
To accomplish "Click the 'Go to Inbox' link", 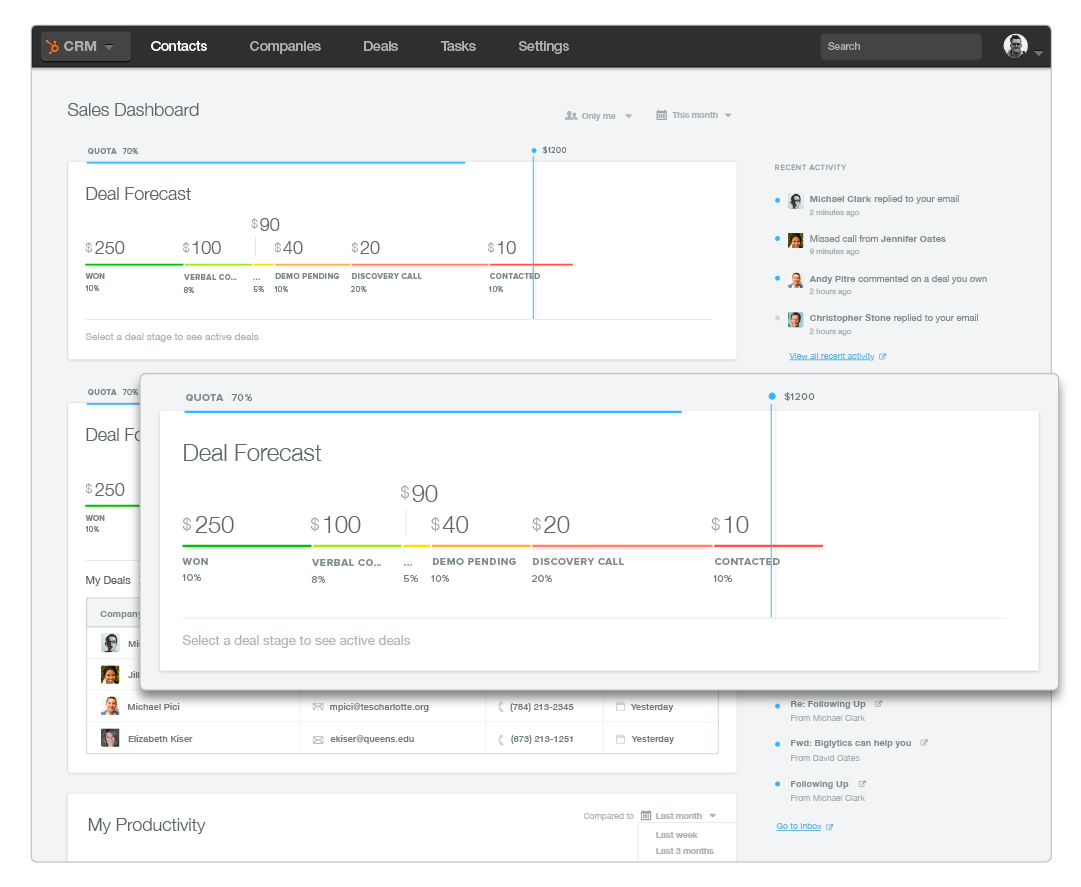I will click(x=799, y=826).
